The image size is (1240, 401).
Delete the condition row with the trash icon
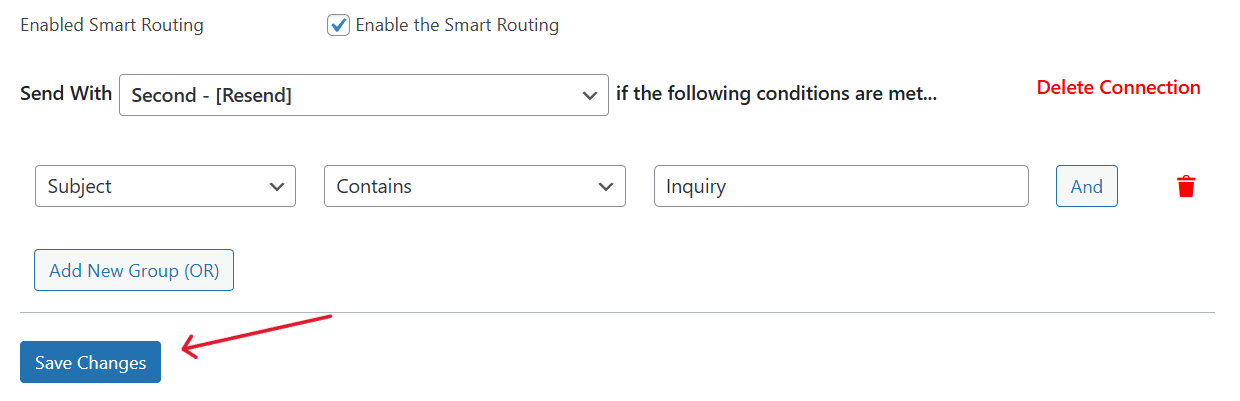pyautogui.click(x=1186, y=187)
